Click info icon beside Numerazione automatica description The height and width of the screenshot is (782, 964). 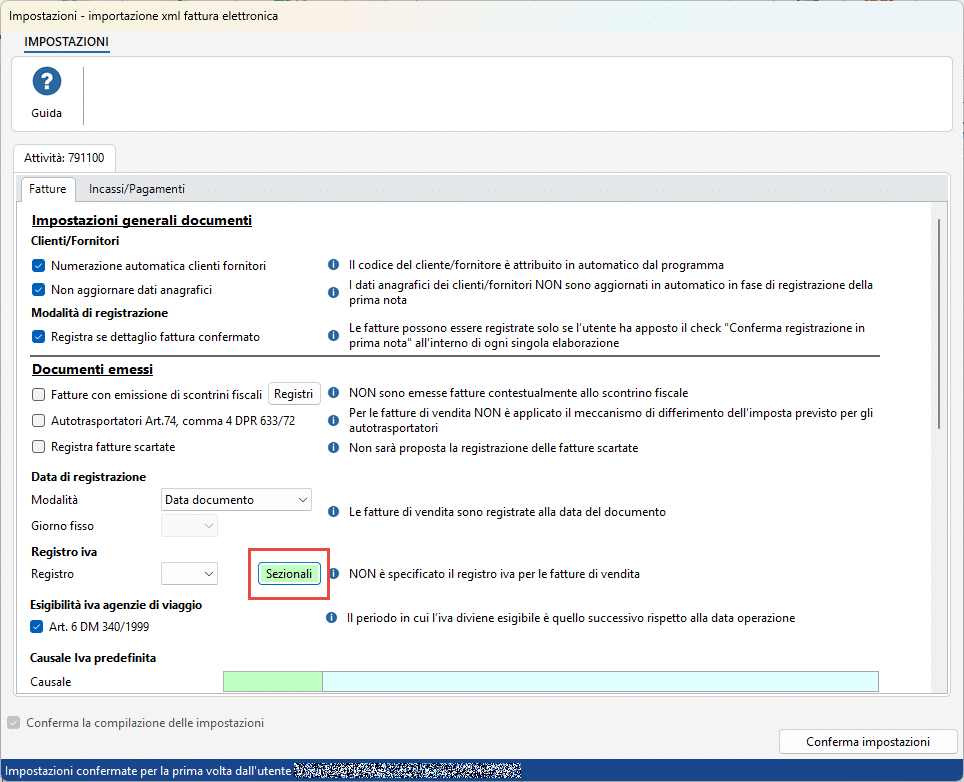(333, 264)
